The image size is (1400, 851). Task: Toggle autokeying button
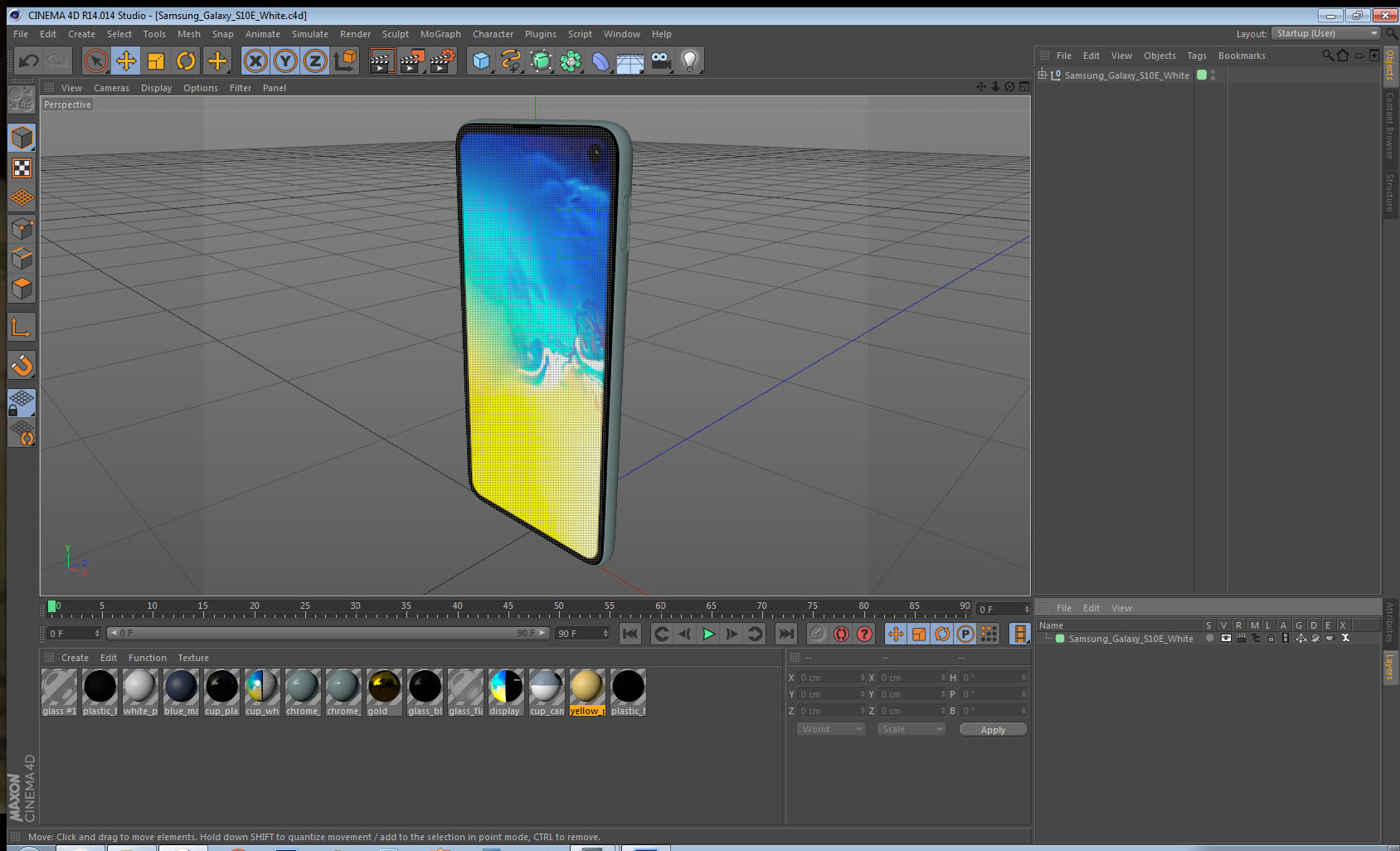pos(841,634)
